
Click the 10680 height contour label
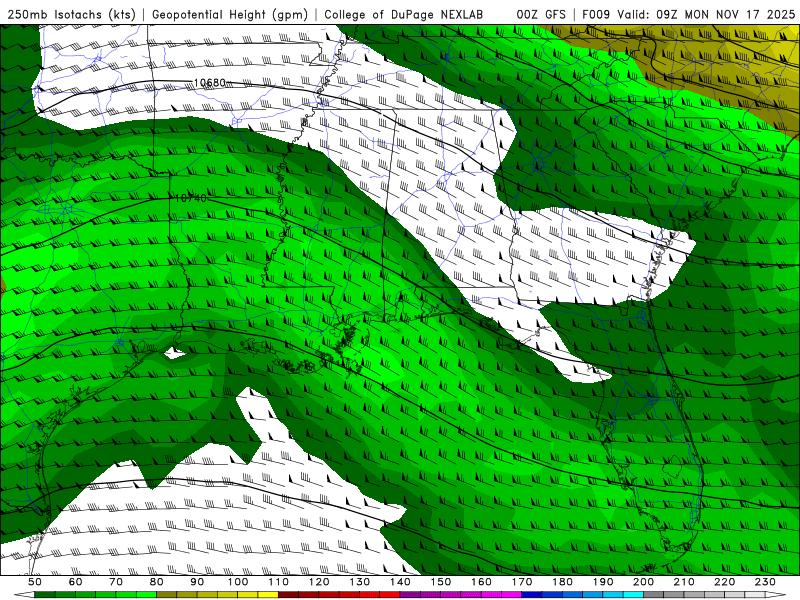(210, 83)
